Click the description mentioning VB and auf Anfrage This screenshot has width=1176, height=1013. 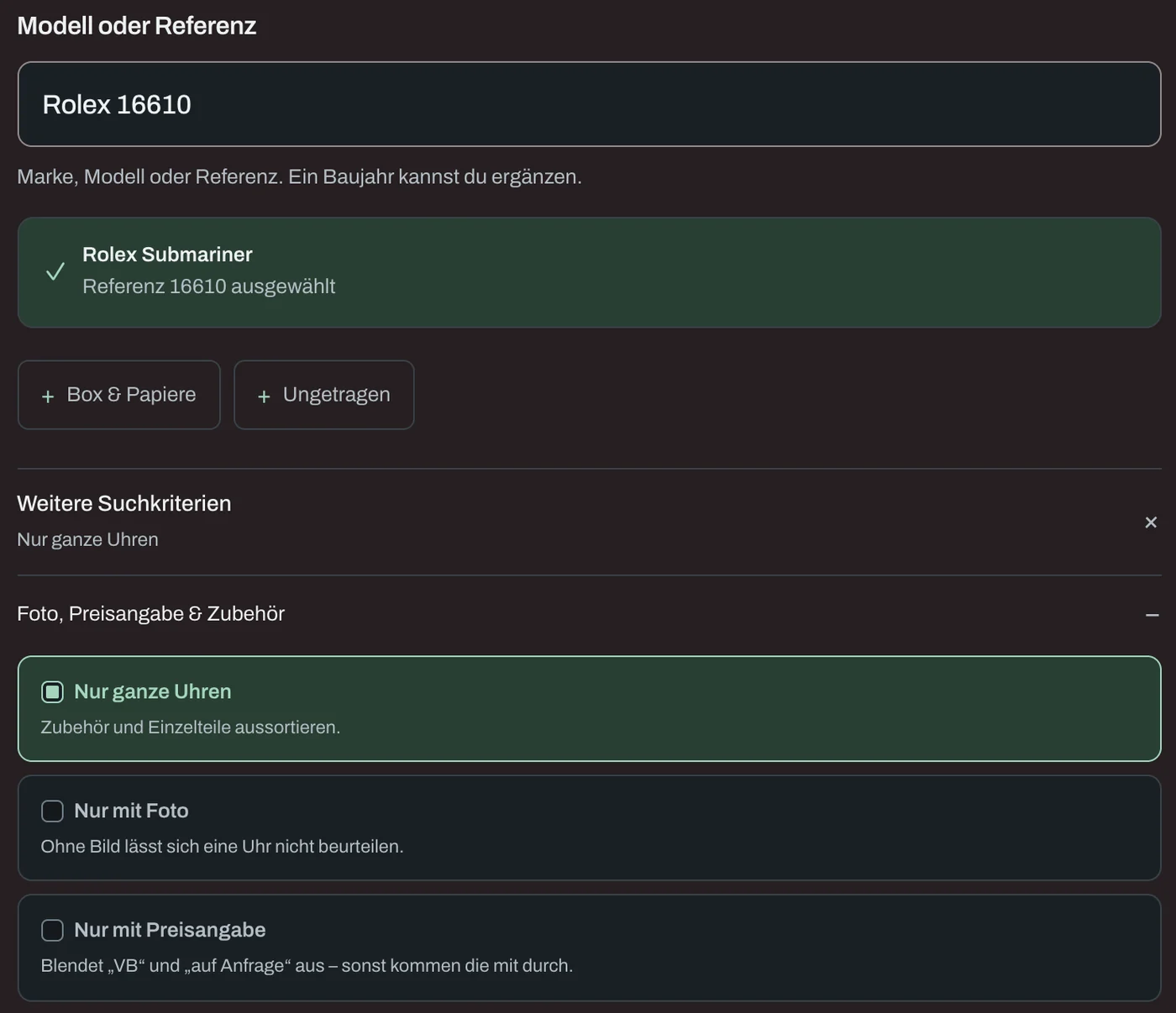click(x=307, y=966)
